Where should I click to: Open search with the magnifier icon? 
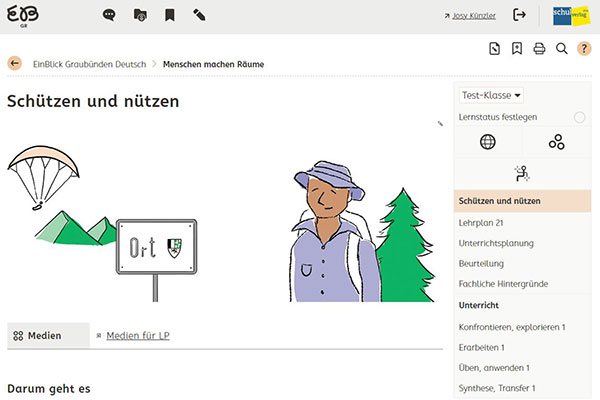pyautogui.click(x=562, y=48)
